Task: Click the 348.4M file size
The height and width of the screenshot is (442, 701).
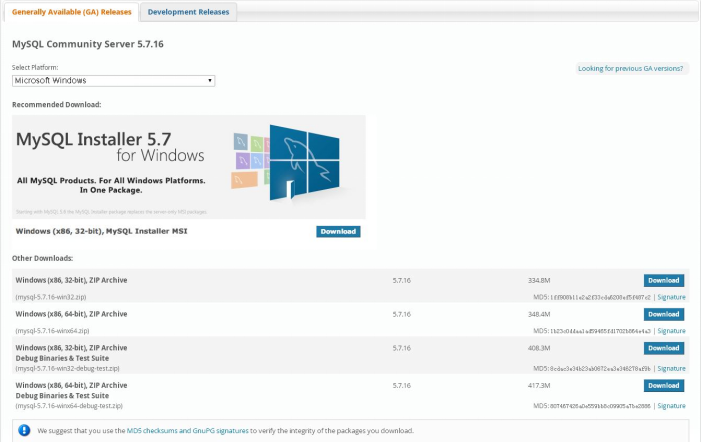Action: [539, 315]
